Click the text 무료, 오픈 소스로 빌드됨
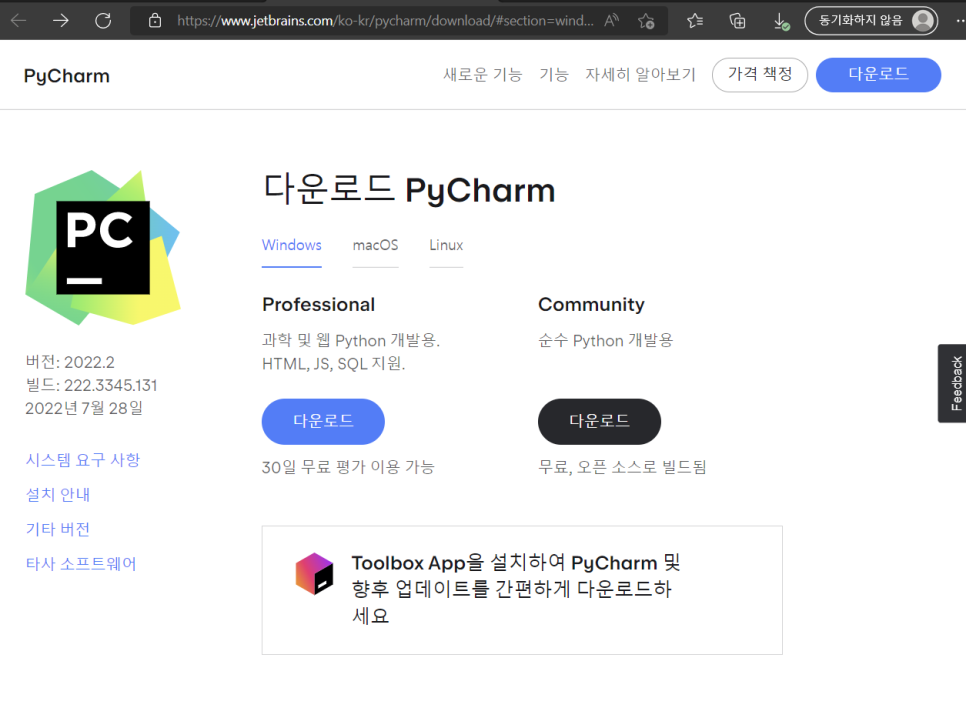Screen dimensions: 966x708 622,467
